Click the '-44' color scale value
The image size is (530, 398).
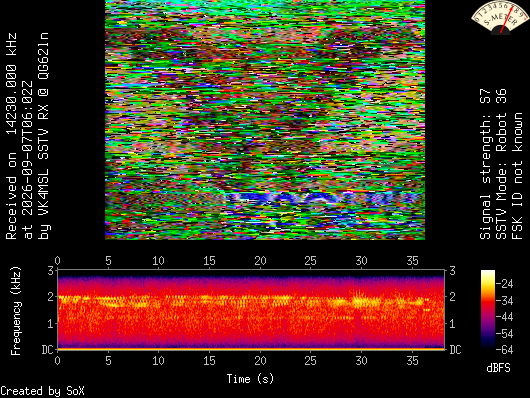point(505,317)
